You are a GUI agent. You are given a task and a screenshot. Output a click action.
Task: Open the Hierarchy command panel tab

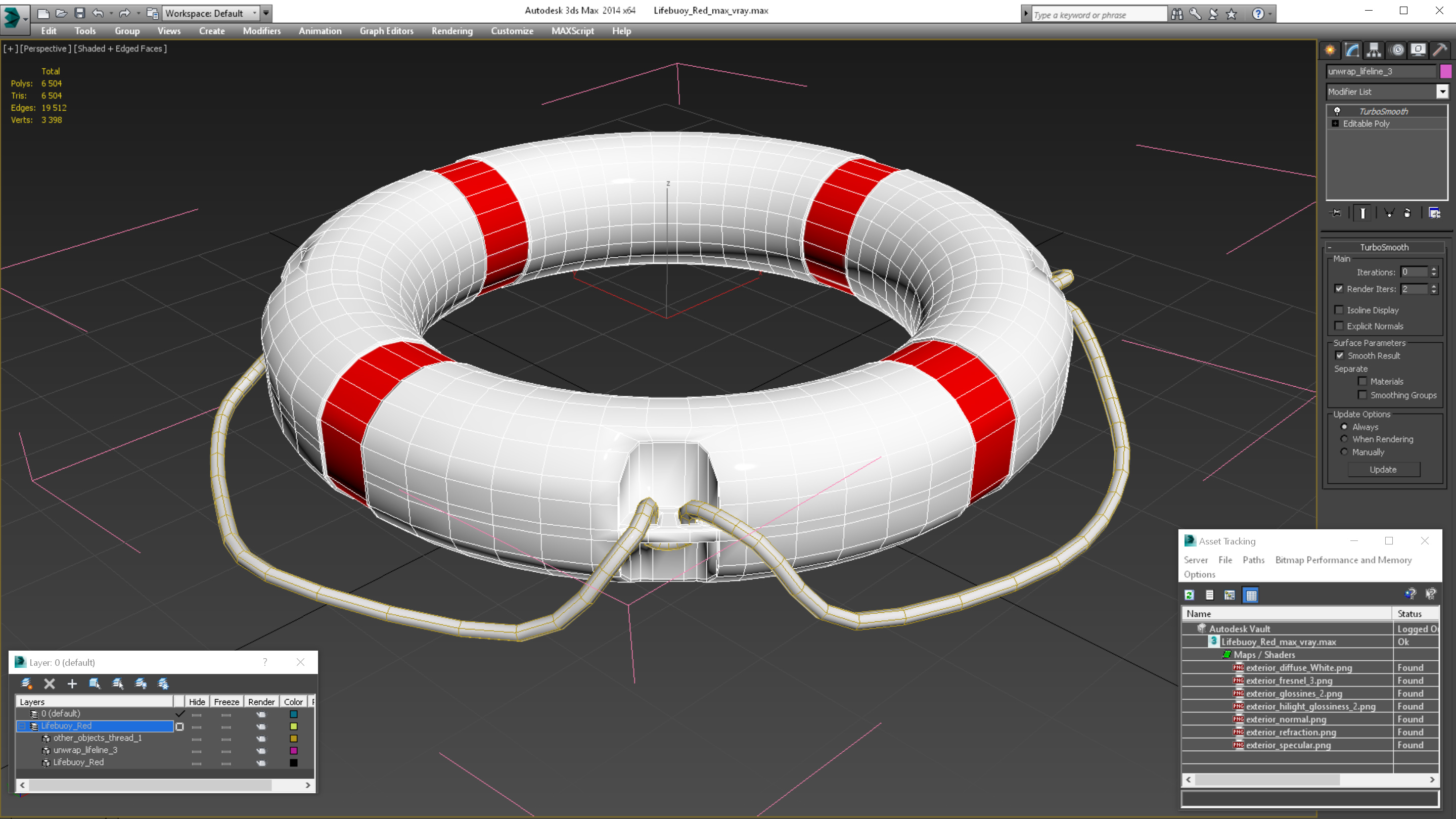(1374, 51)
